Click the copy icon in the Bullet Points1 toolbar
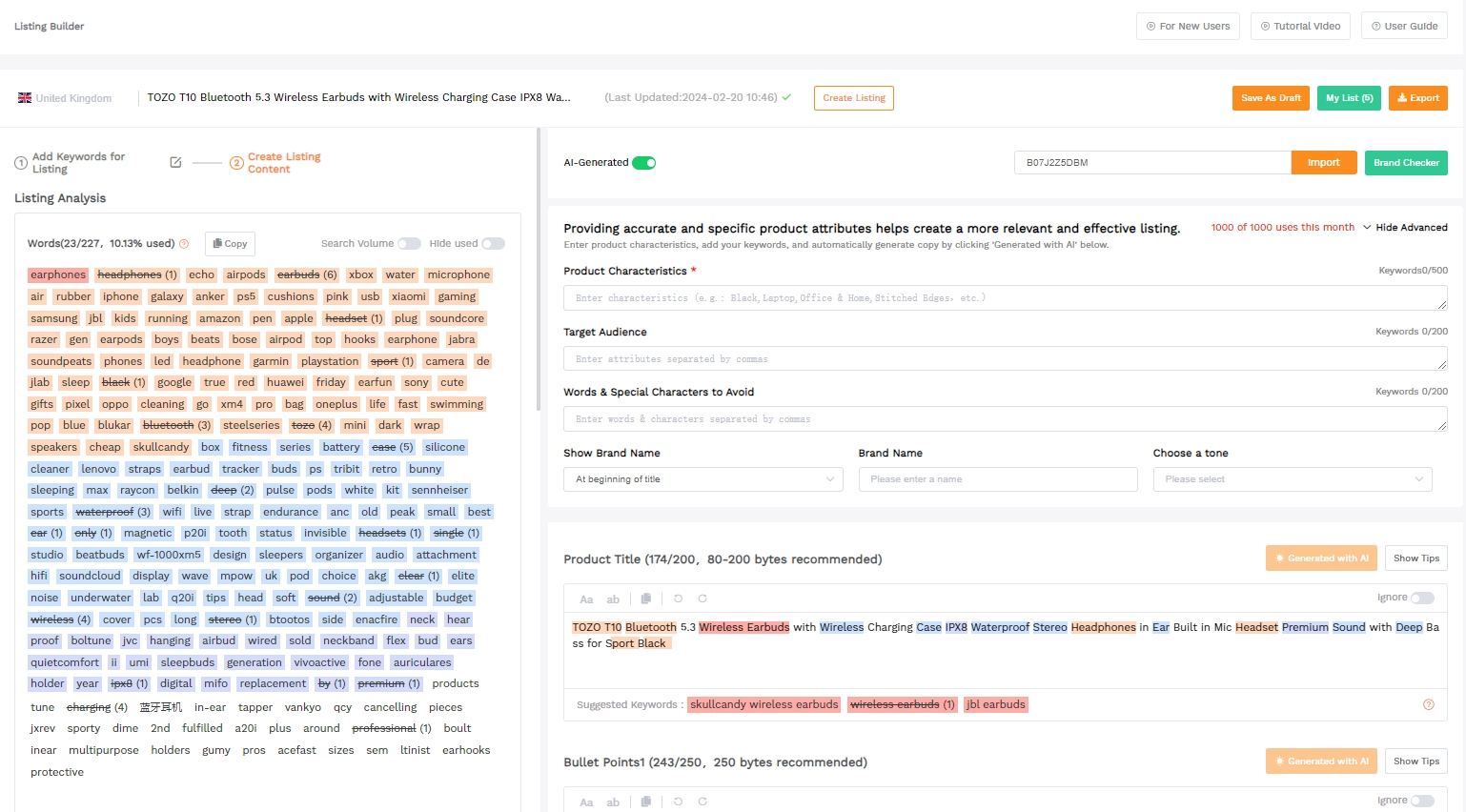This screenshot has width=1466, height=812. point(646,802)
